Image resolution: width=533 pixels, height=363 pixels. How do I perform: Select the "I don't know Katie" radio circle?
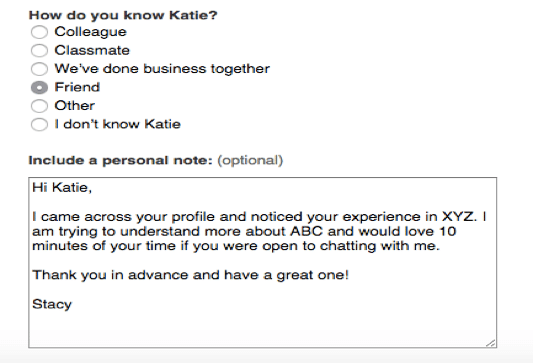tap(39, 124)
